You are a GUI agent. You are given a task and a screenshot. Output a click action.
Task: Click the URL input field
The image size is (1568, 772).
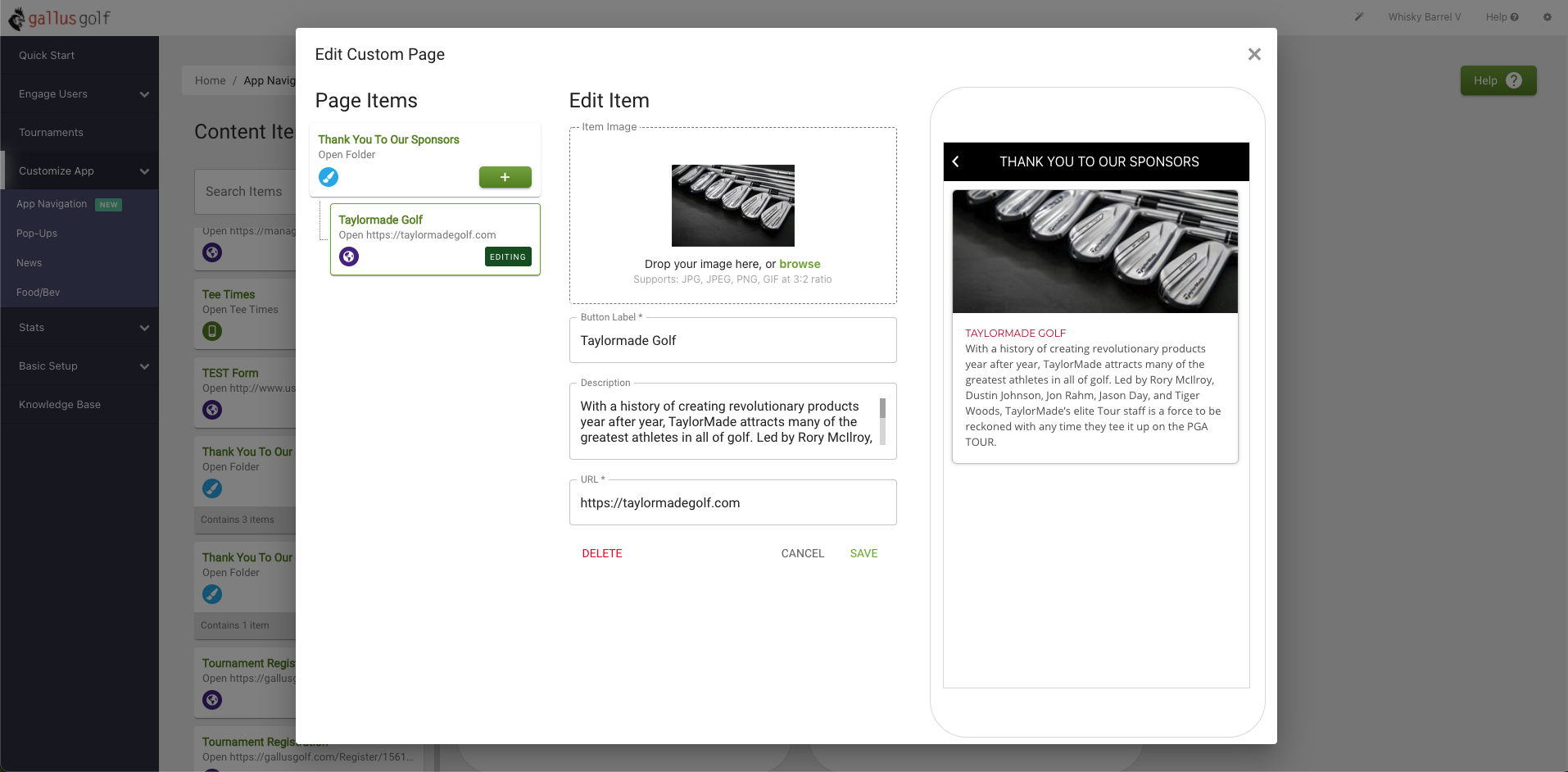(732, 502)
